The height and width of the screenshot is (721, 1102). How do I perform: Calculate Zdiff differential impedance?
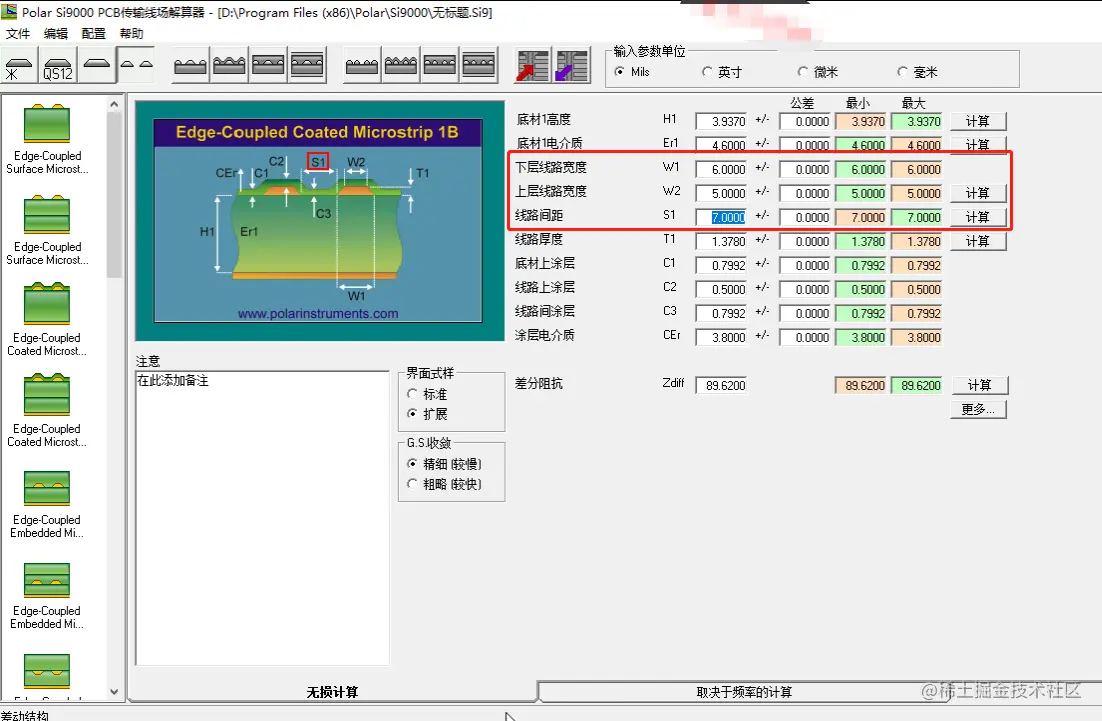[x=980, y=385]
